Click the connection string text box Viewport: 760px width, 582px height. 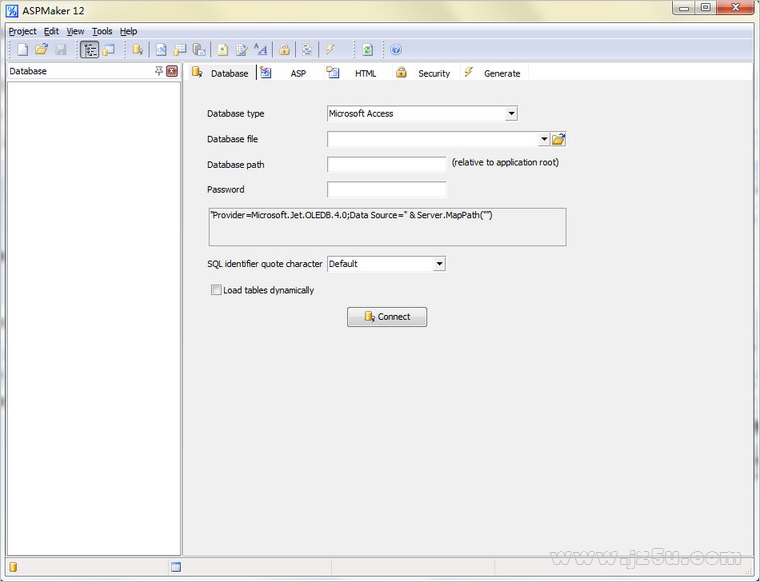(387, 227)
